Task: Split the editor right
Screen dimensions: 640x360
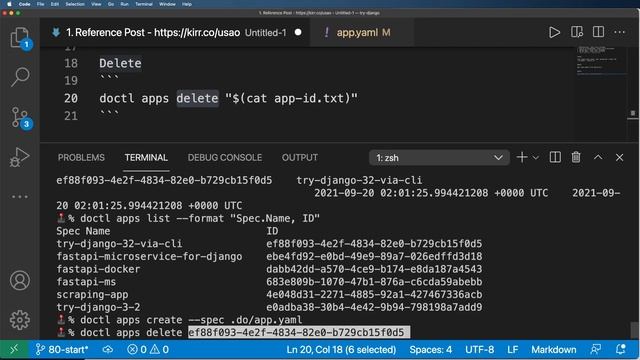Action: 598,32
